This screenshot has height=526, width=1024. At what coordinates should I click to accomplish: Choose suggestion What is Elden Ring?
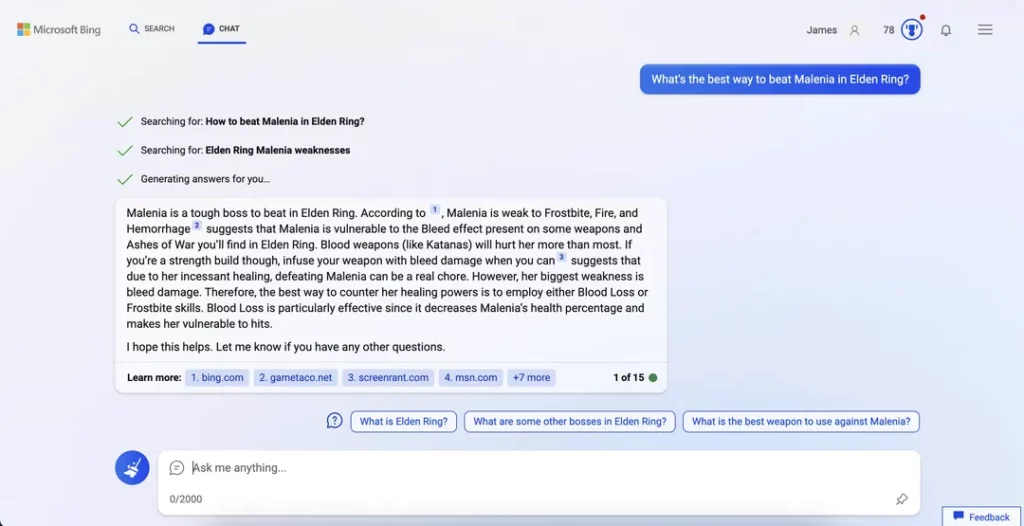(404, 421)
